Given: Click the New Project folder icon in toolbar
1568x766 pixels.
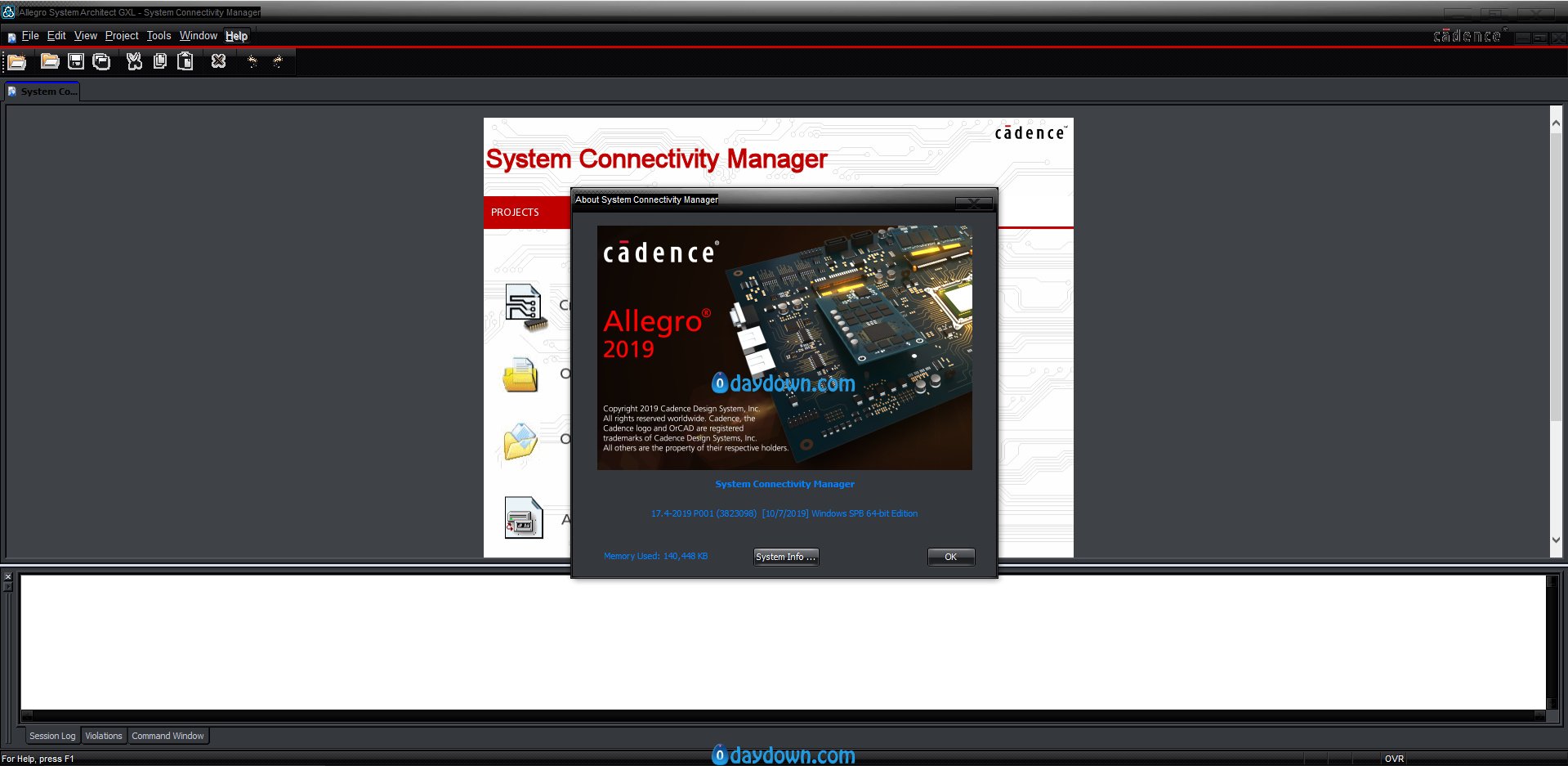Looking at the screenshot, I should (x=16, y=61).
